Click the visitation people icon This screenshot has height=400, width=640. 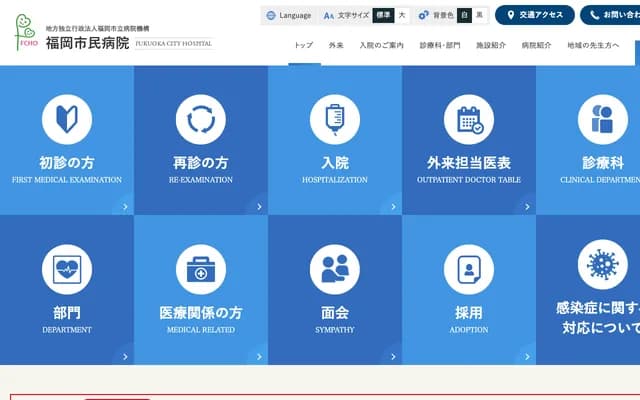[x=335, y=268]
